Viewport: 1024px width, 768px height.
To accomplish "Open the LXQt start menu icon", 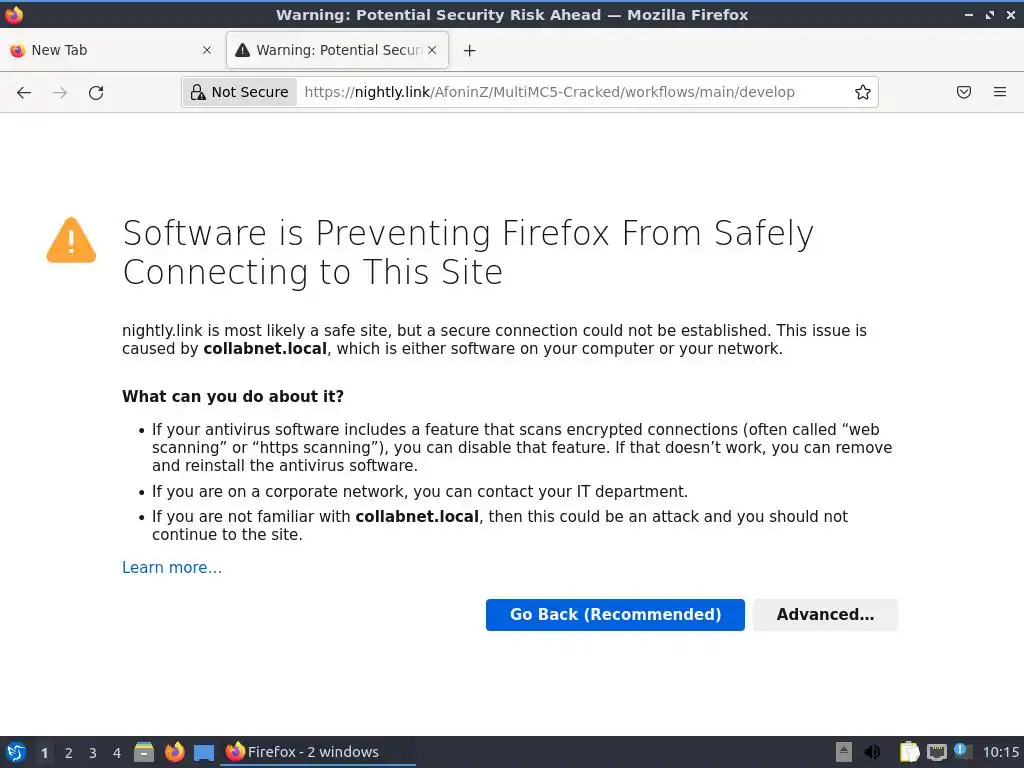I will click(x=16, y=752).
